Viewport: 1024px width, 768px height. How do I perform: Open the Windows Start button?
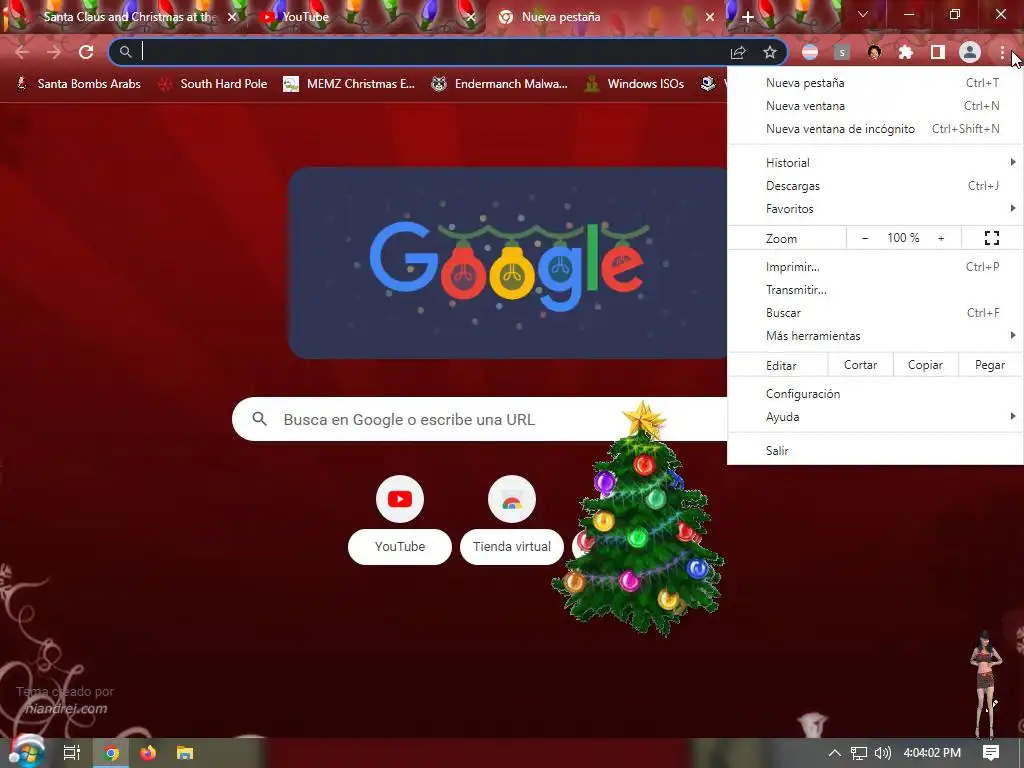[x=27, y=752]
